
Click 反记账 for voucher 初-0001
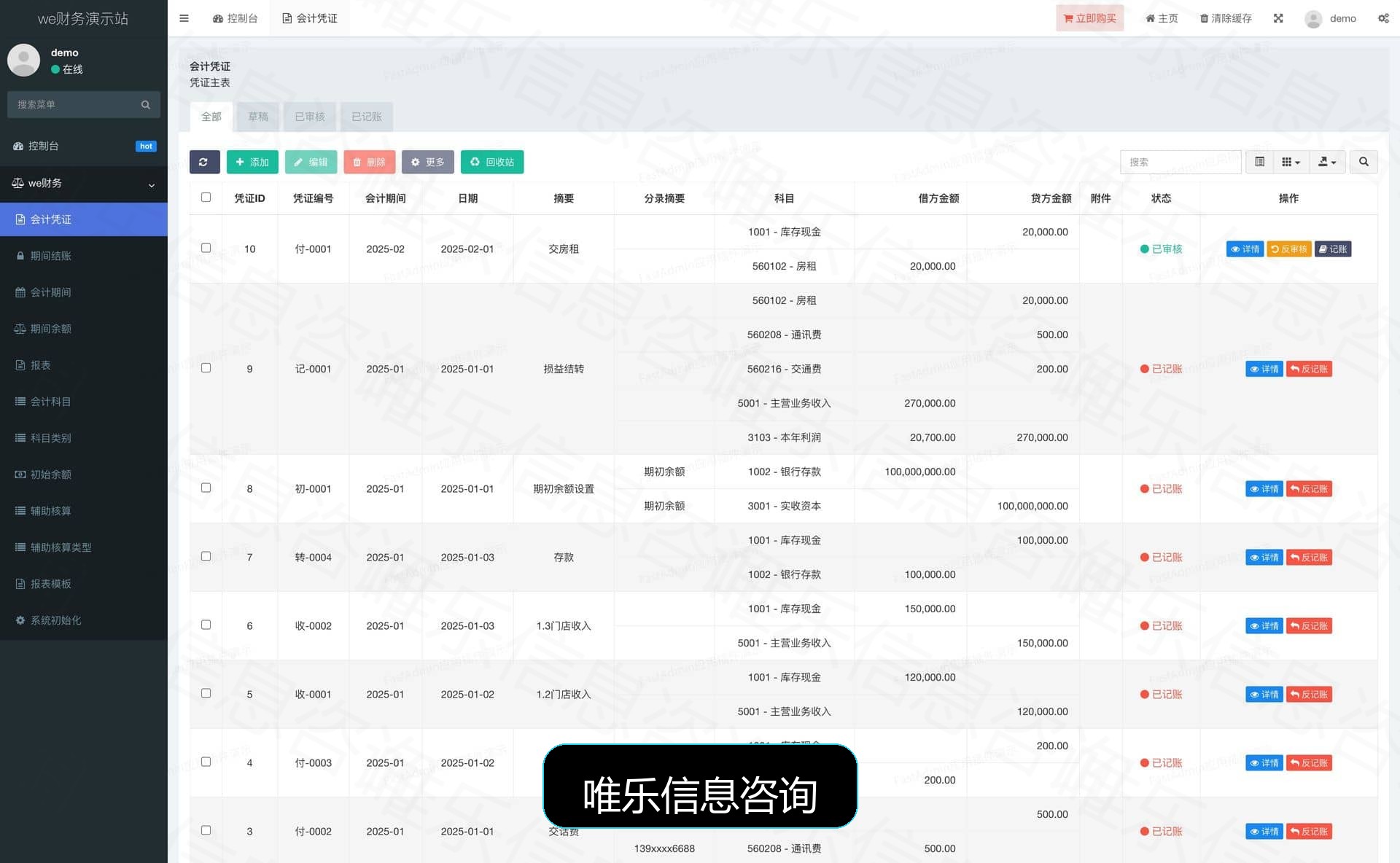(1309, 489)
